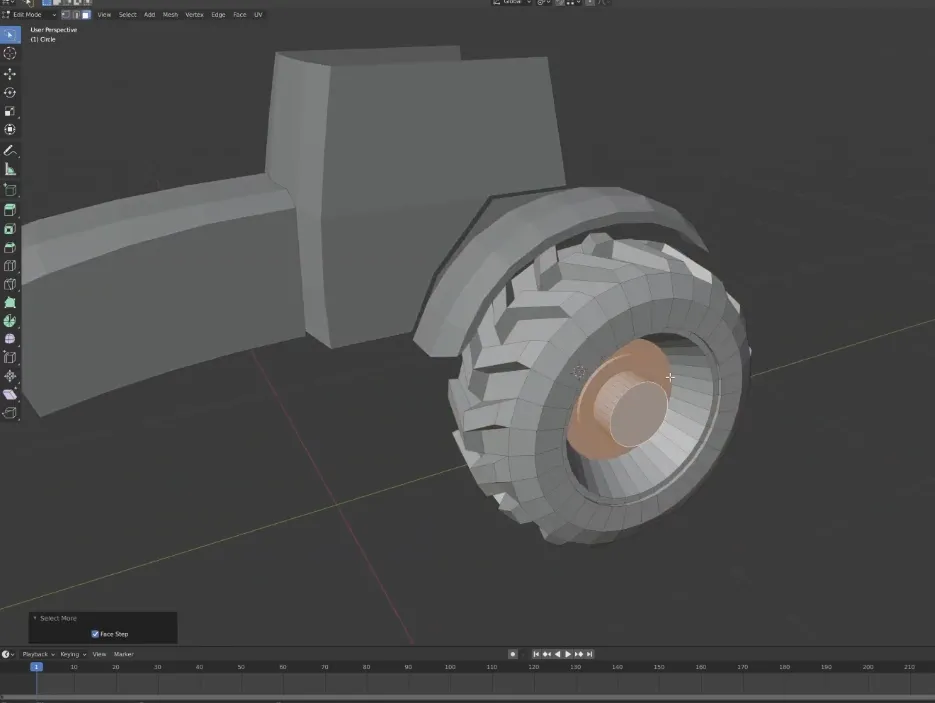
Task: Uncheck the Face Step checkbox
Action: coord(95,634)
